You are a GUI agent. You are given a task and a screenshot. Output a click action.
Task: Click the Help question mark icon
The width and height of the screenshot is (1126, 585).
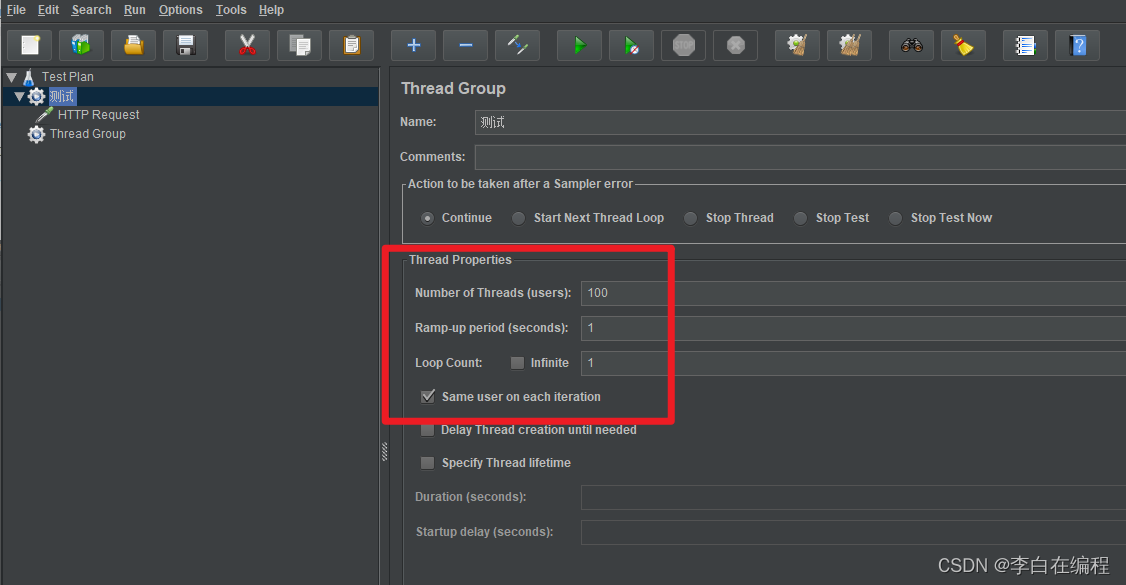pos(1077,46)
